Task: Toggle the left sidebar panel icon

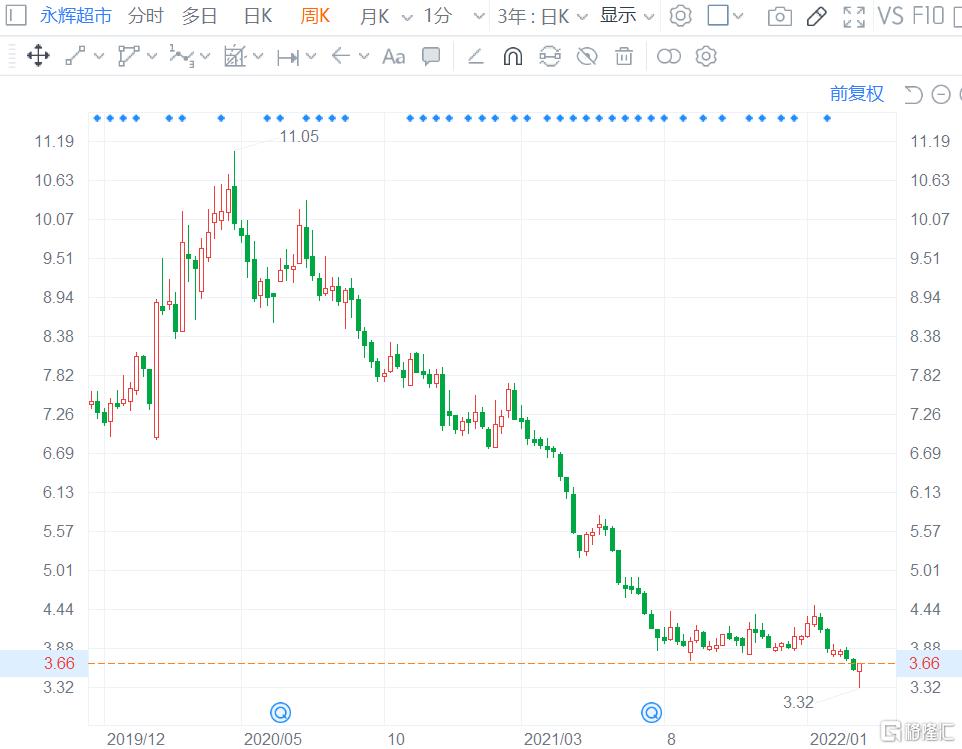Action: pos(16,15)
